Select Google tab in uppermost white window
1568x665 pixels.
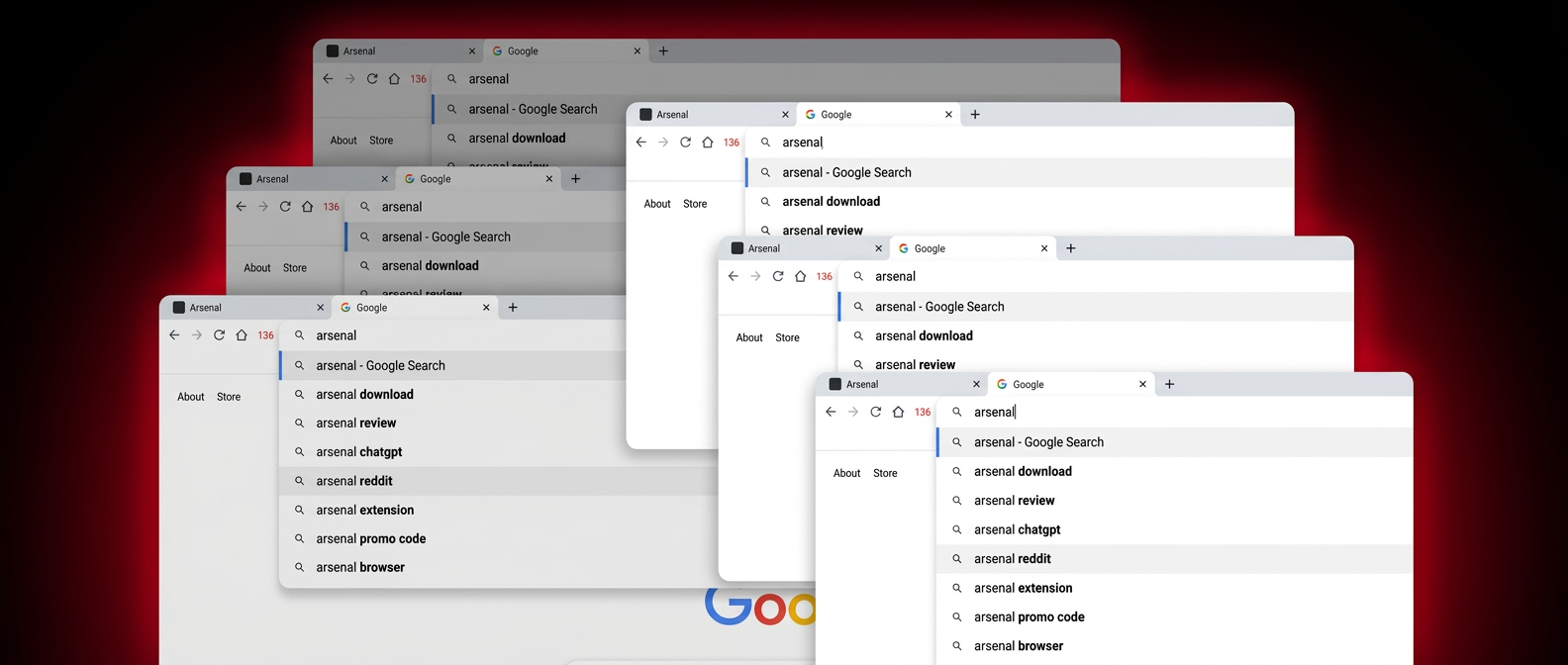click(879, 115)
